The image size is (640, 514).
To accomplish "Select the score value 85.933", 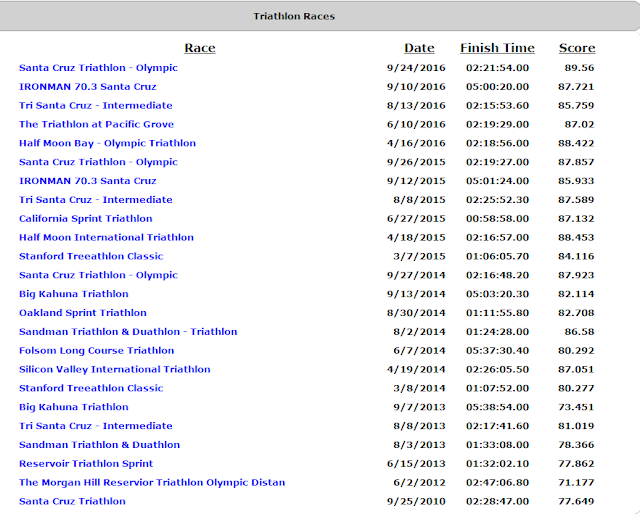I will 576,181.
